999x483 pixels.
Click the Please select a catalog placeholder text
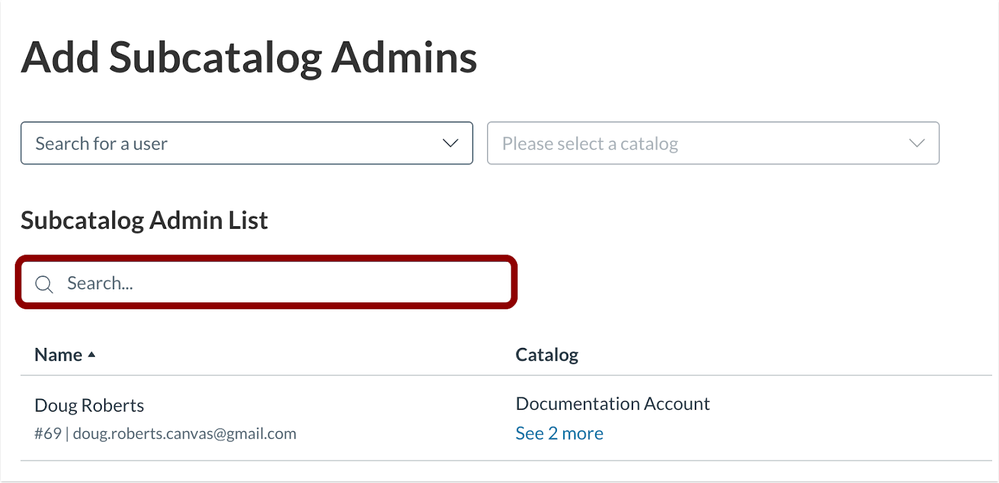click(590, 143)
